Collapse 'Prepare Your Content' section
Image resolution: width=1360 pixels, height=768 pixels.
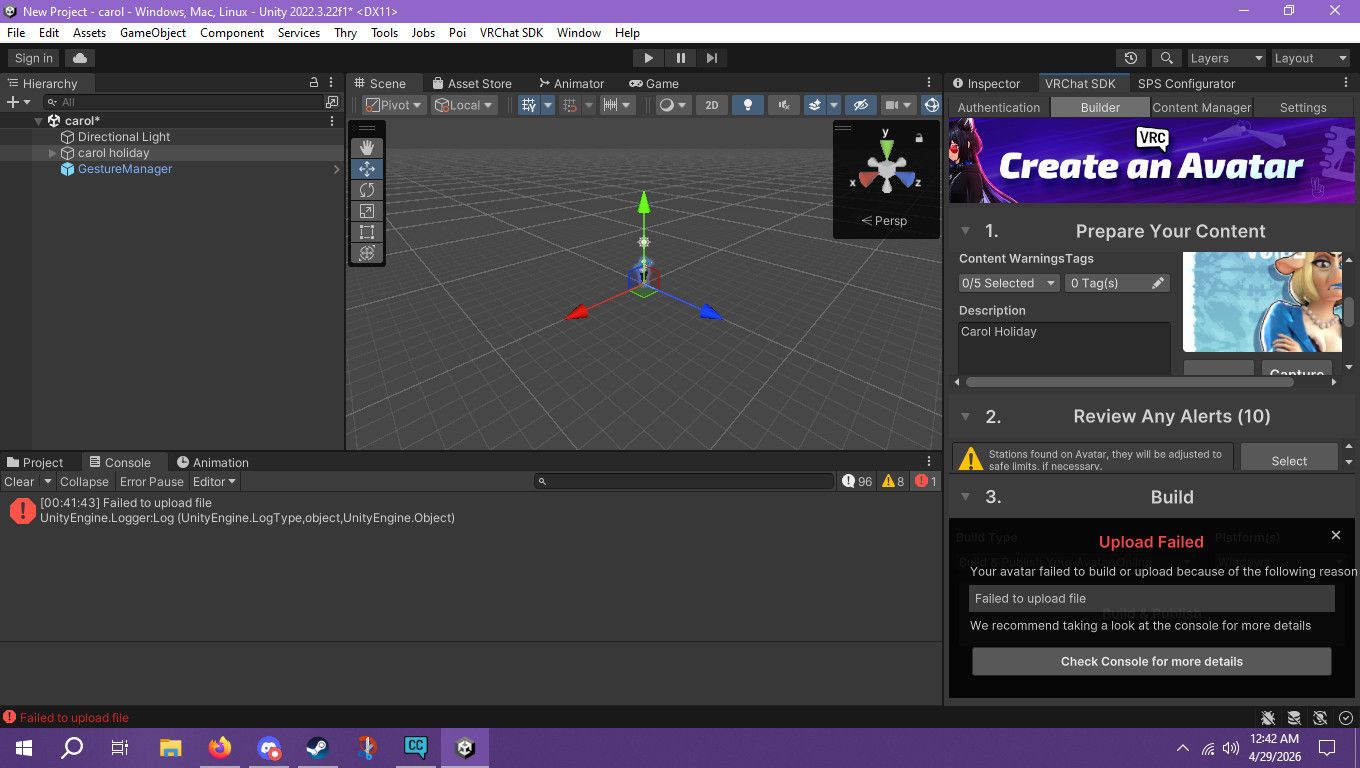[966, 231]
